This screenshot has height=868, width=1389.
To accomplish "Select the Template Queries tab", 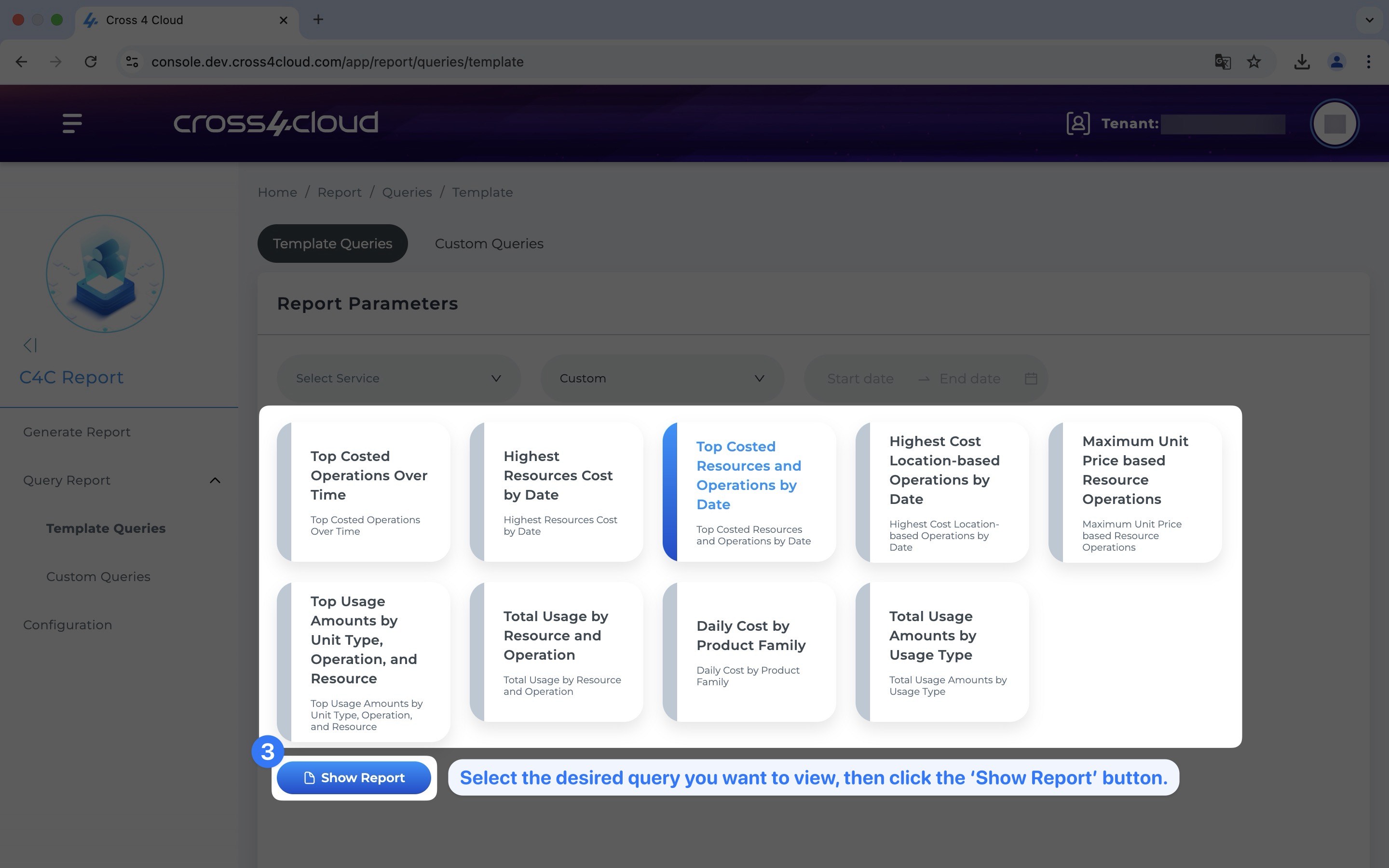I will pos(333,243).
